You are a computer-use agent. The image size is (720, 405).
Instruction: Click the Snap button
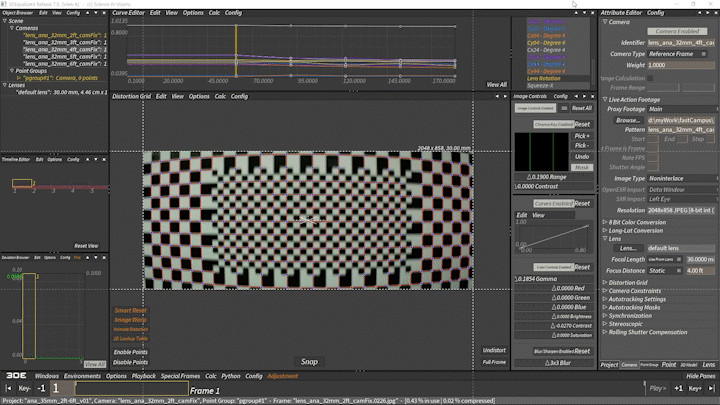click(x=309, y=362)
